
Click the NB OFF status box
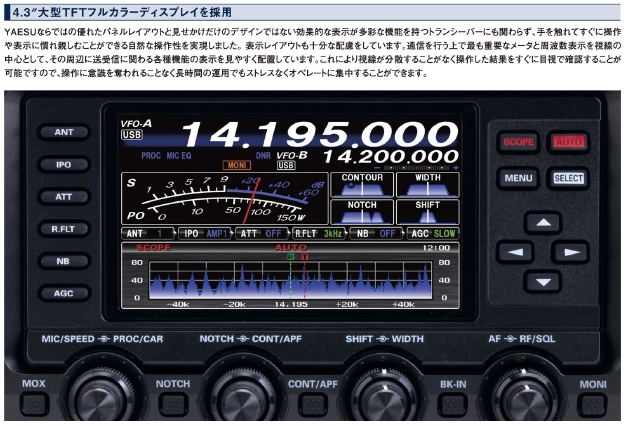[x=377, y=234]
